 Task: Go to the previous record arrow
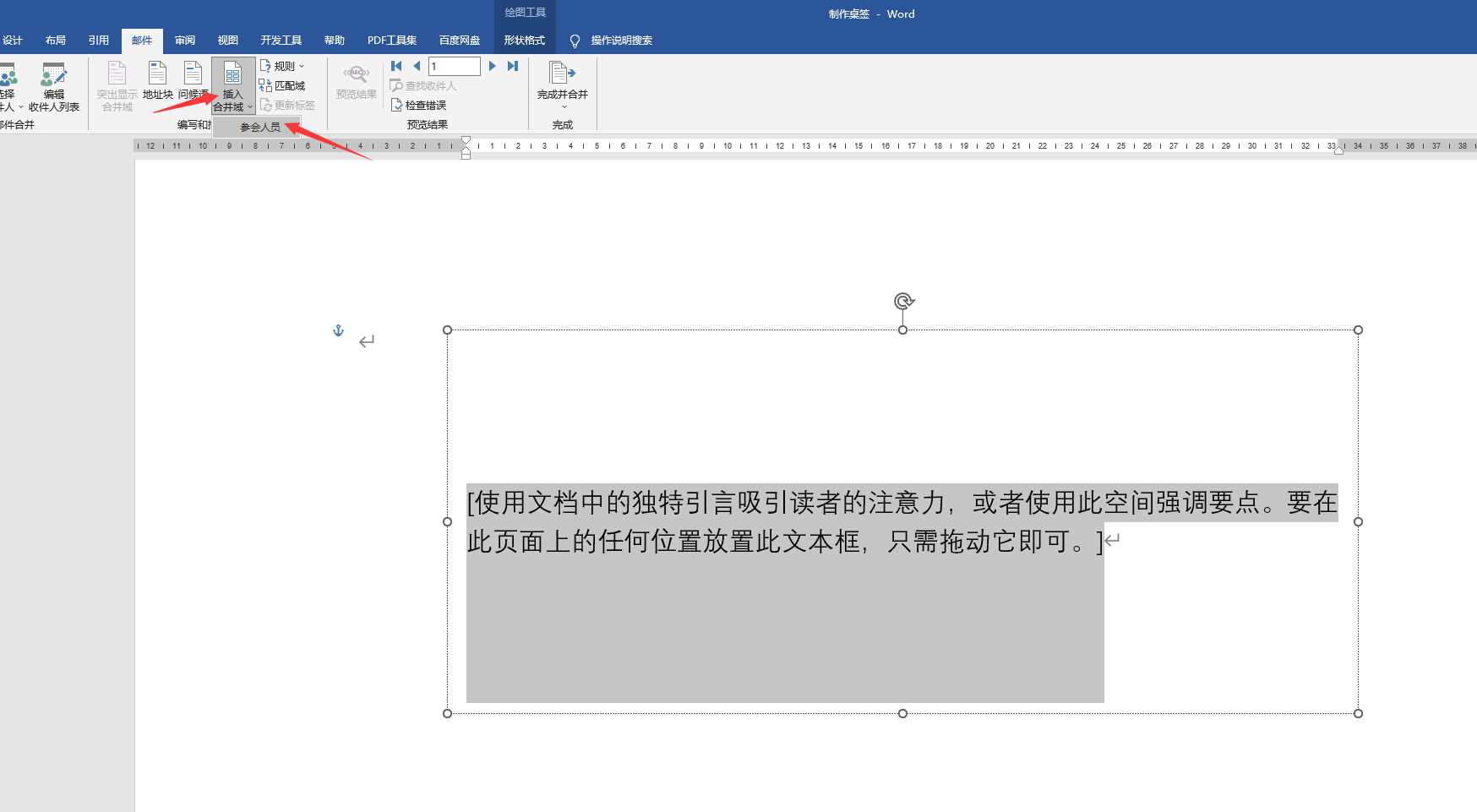417,66
